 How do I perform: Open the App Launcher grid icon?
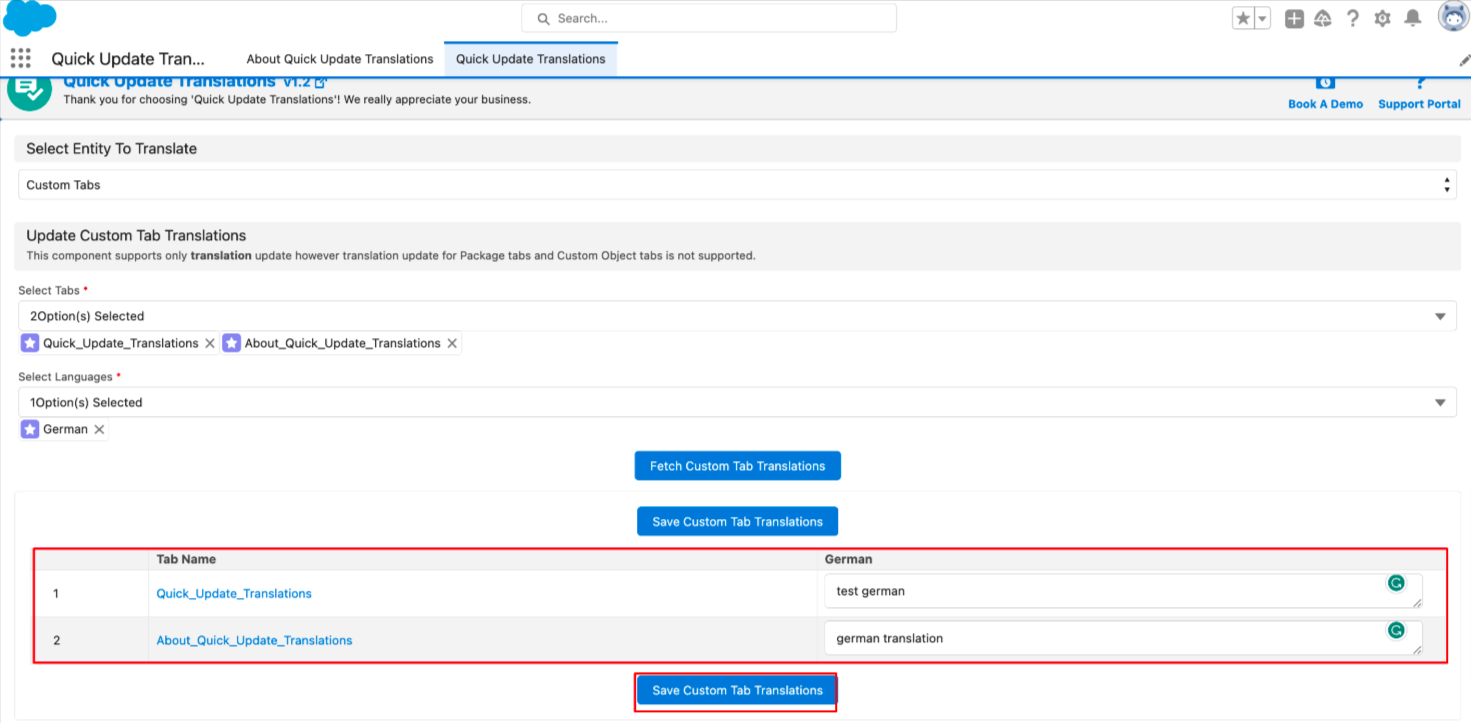click(20, 58)
